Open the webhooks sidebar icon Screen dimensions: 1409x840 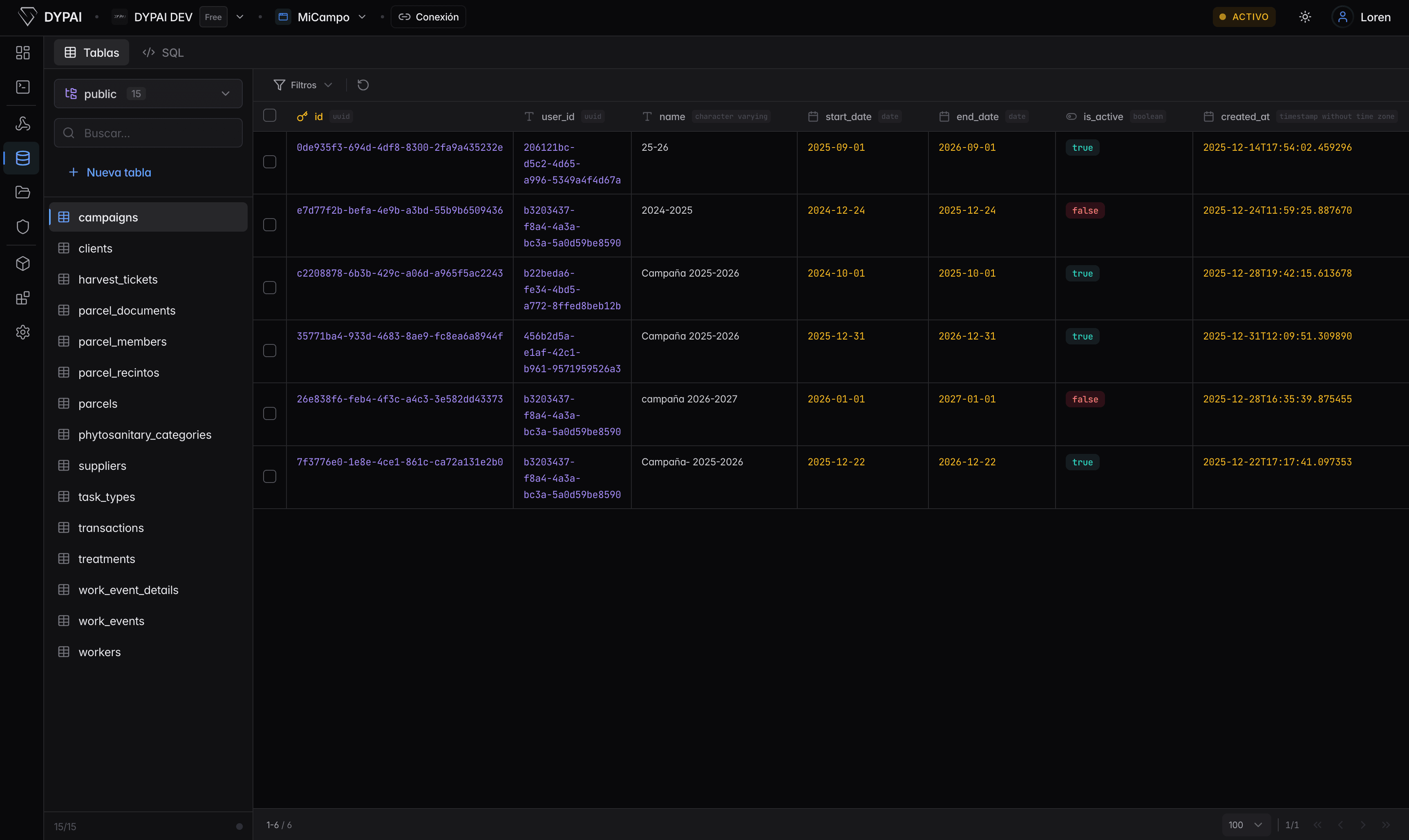pos(22,124)
